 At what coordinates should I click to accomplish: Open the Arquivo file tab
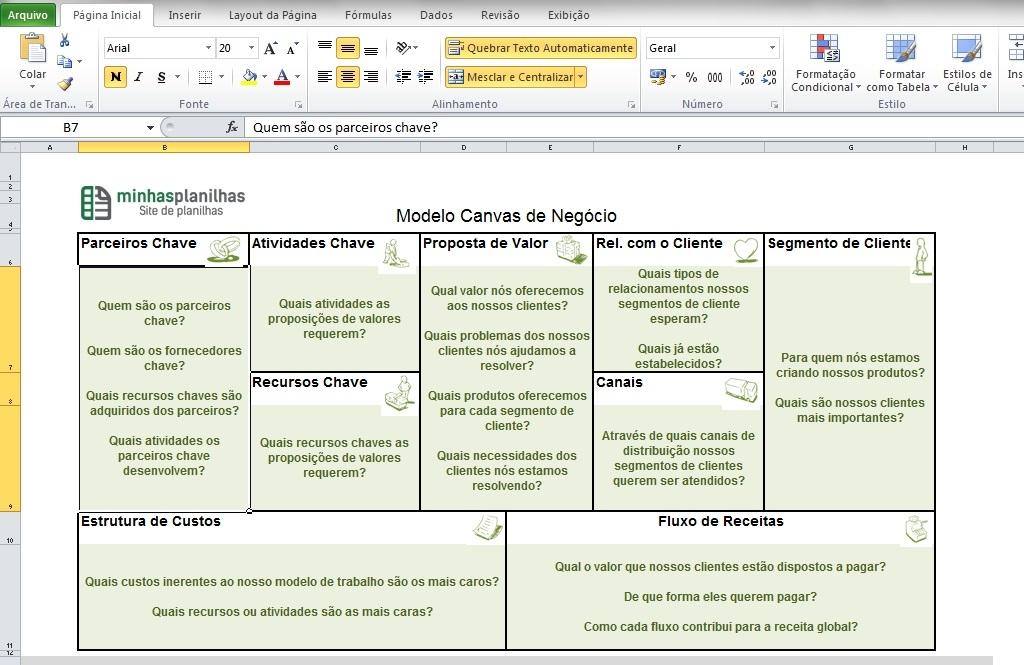tap(28, 14)
